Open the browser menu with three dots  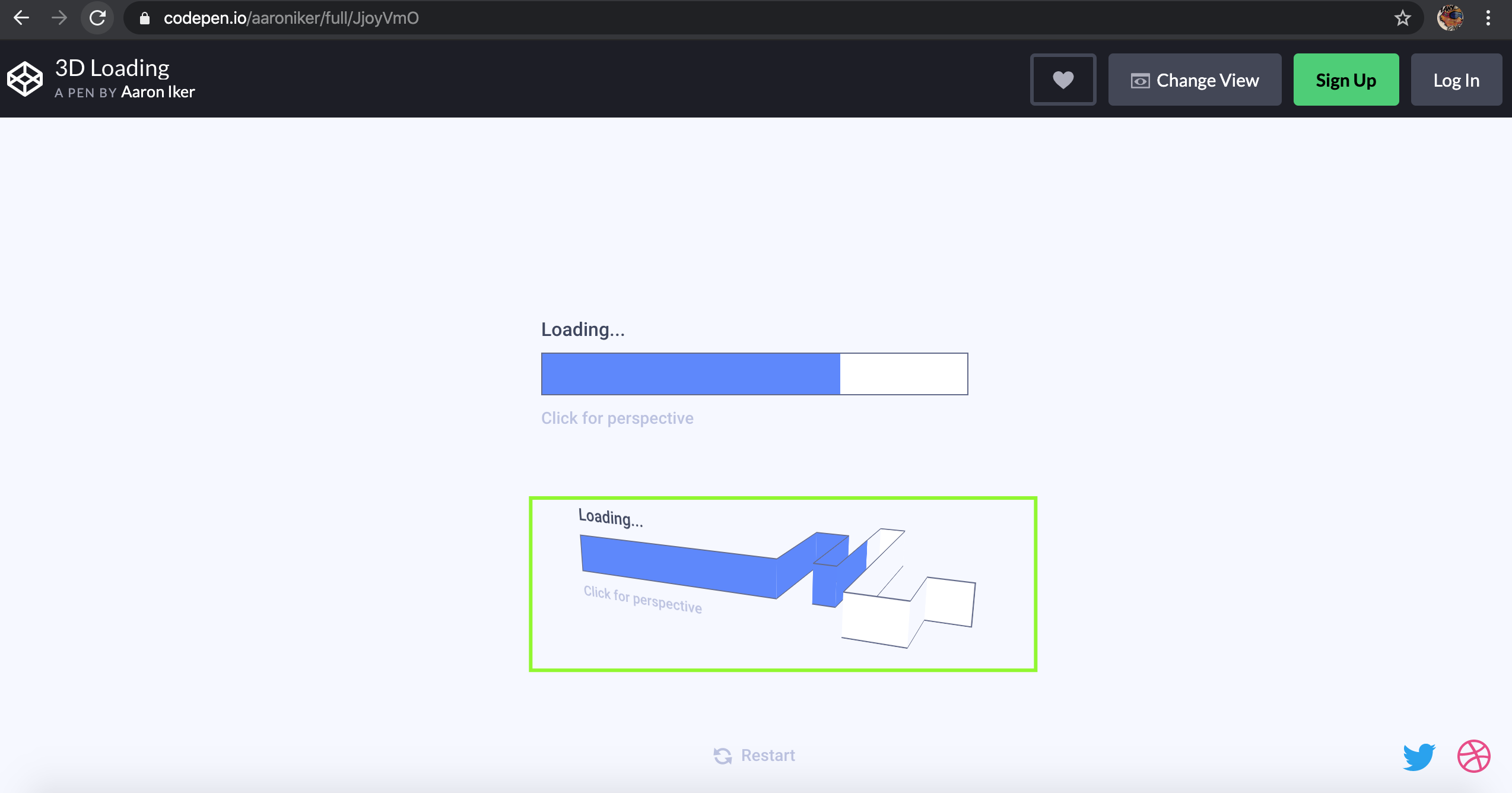pos(1488,18)
